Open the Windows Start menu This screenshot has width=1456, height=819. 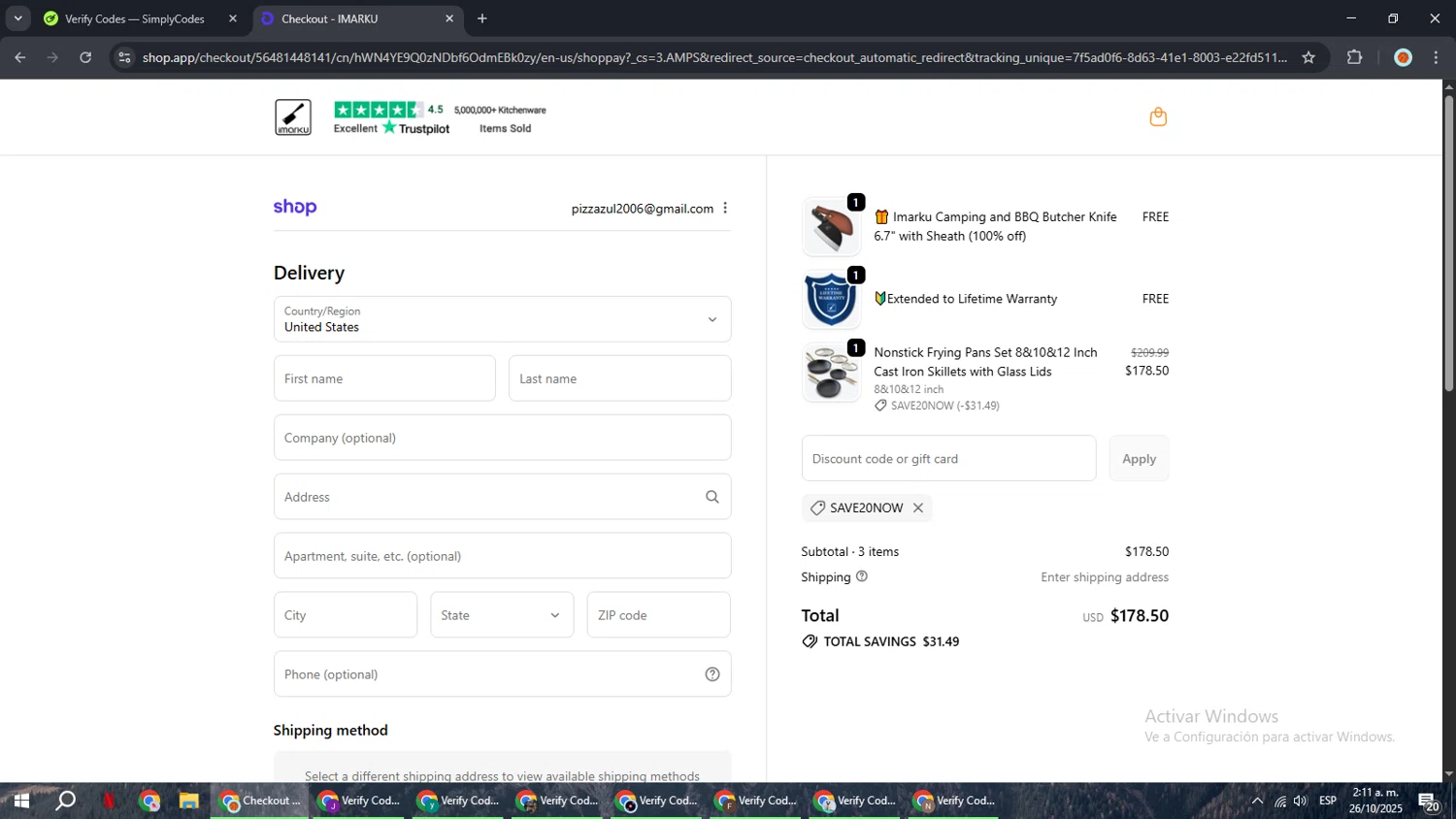pos(20,801)
